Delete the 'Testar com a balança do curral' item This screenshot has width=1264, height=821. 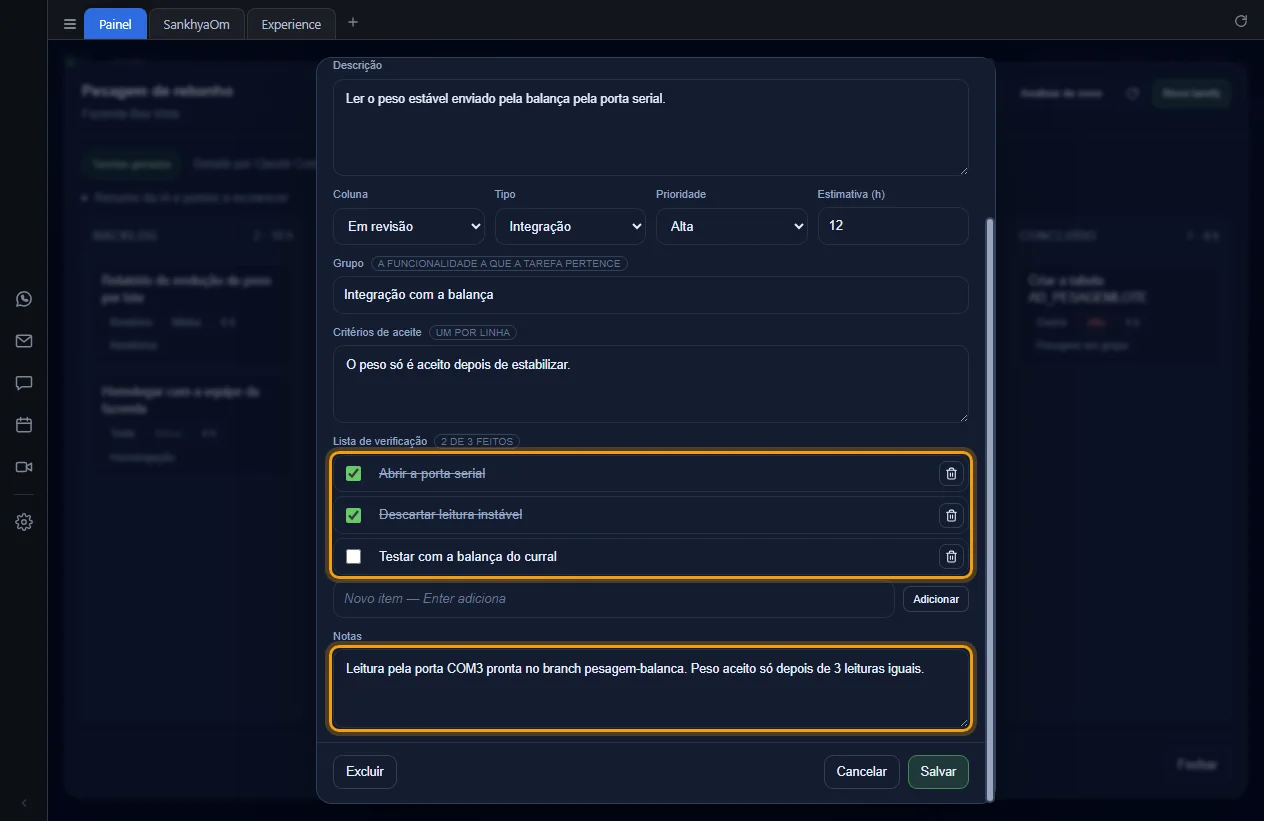951,556
